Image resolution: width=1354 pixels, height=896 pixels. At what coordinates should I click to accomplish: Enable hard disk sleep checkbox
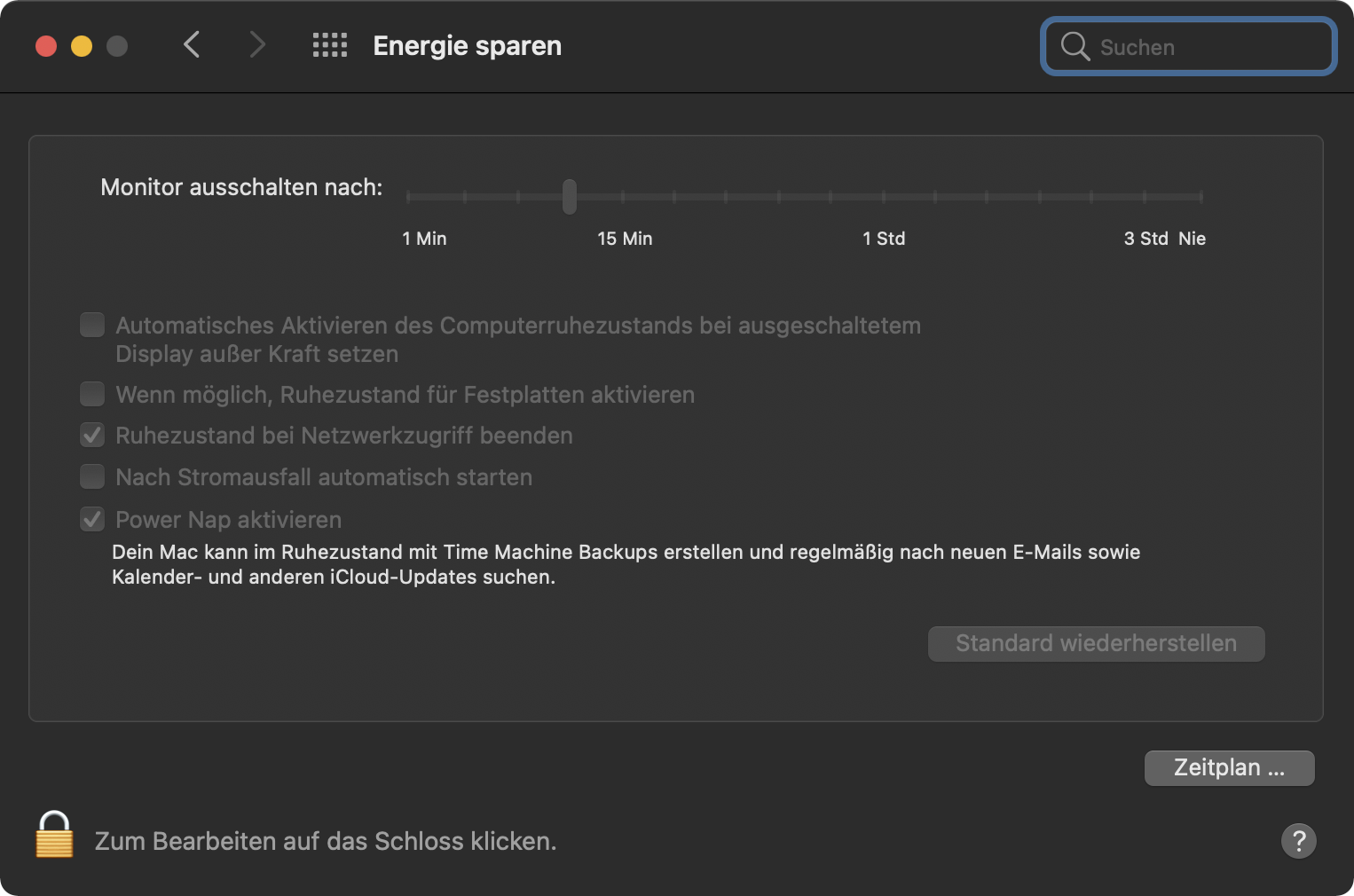tap(92, 394)
